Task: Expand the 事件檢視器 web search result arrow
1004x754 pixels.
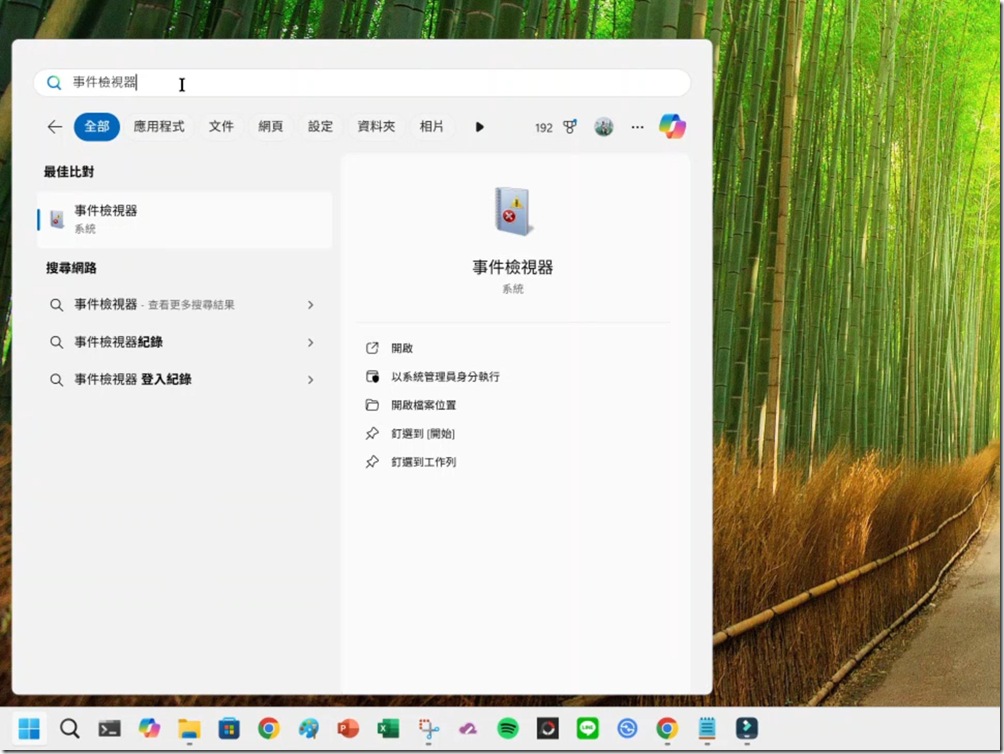Action: [x=310, y=305]
